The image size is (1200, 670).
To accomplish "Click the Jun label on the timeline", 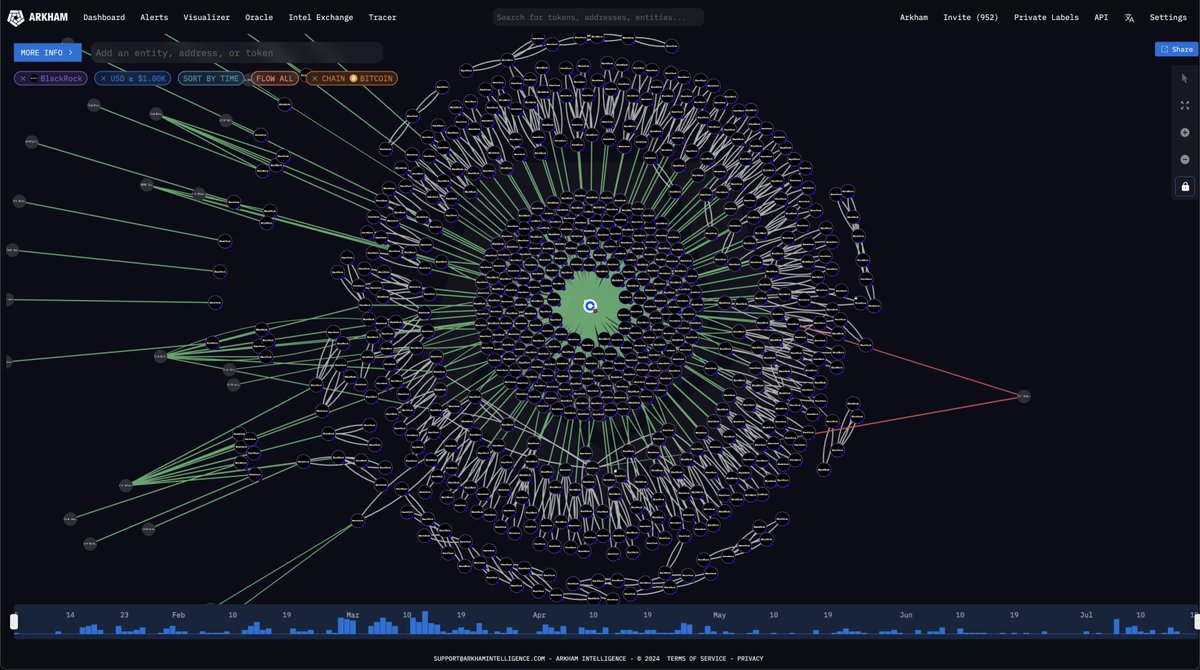I will point(906,615).
